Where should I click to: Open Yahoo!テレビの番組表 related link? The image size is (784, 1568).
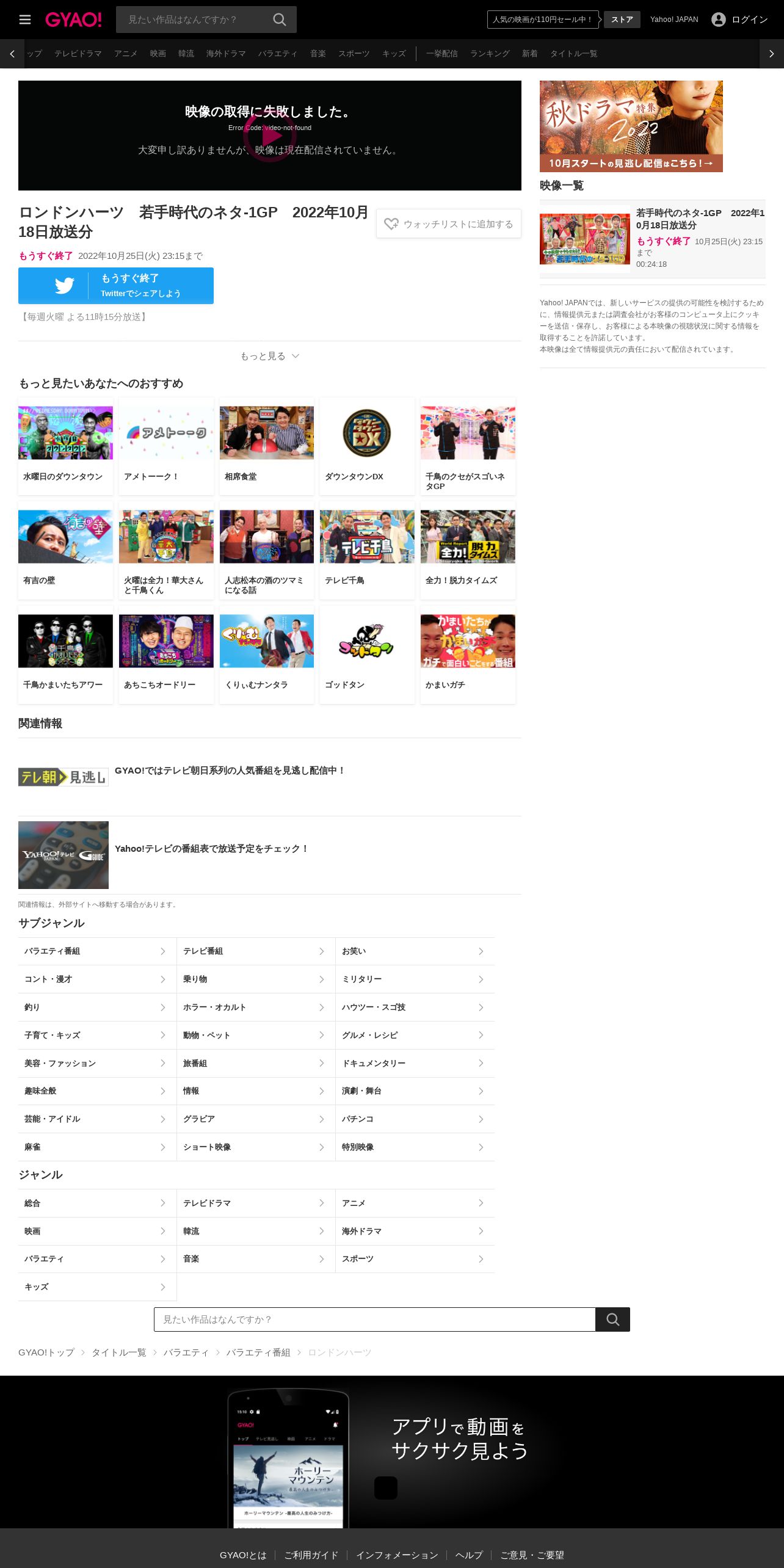point(212,849)
